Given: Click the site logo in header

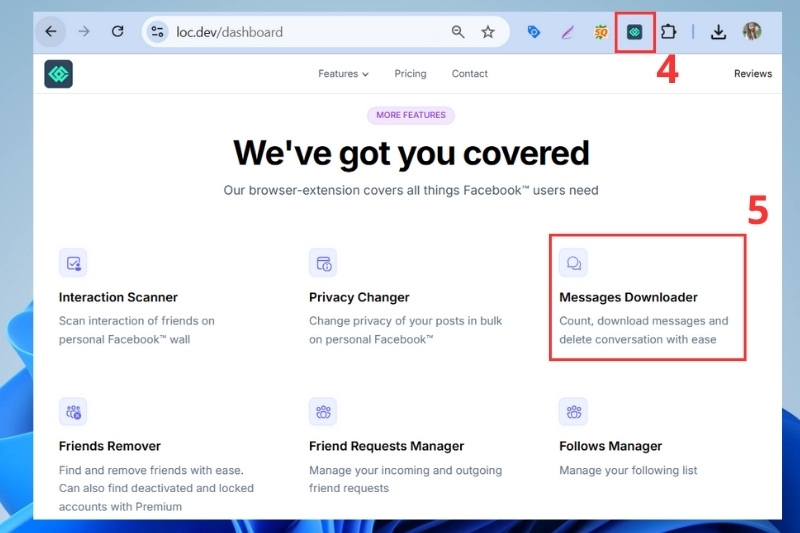Looking at the screenshot, I should pos(58,74).
